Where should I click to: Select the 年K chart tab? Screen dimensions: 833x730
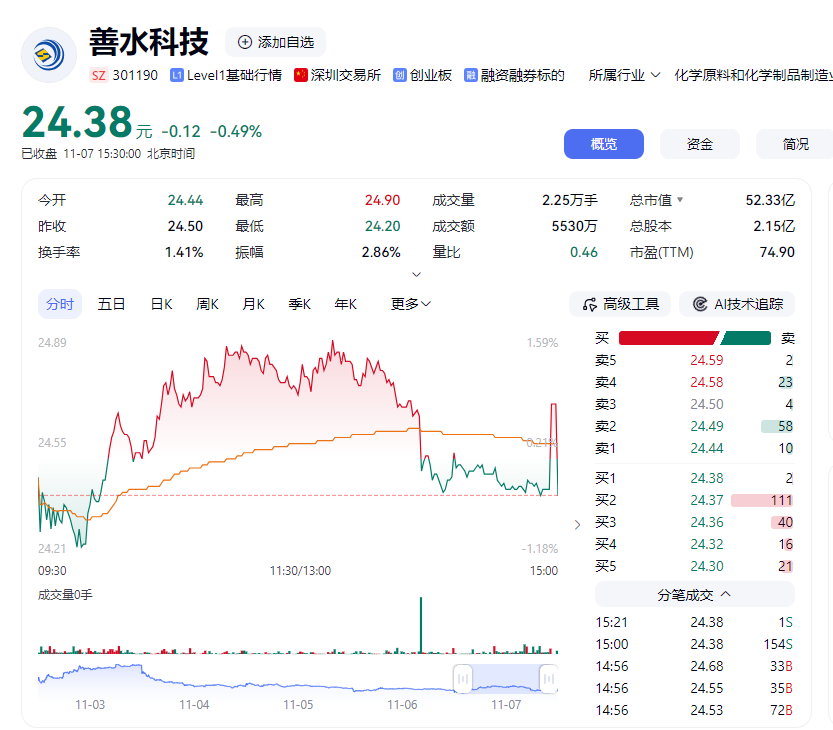point(345,304)
